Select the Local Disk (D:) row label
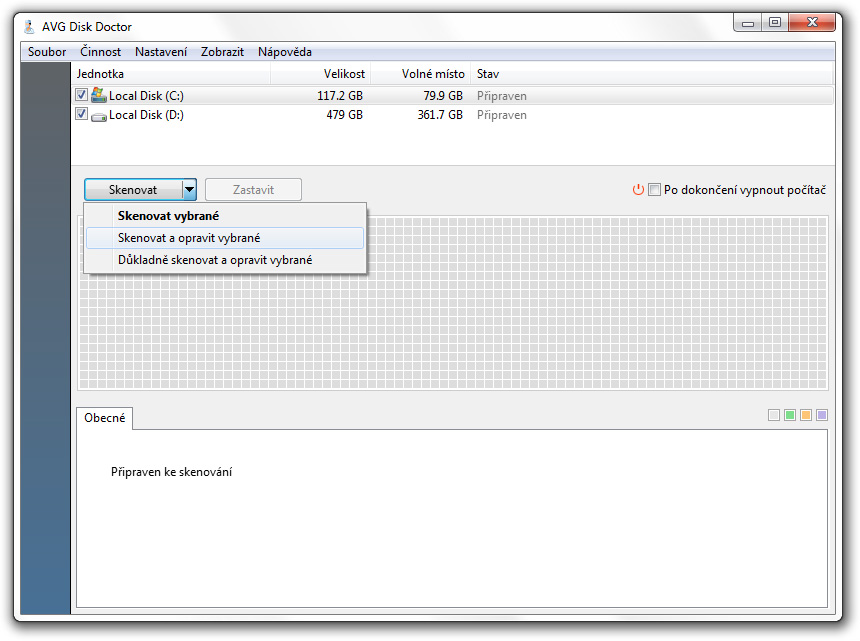 (x=146, y=115)
